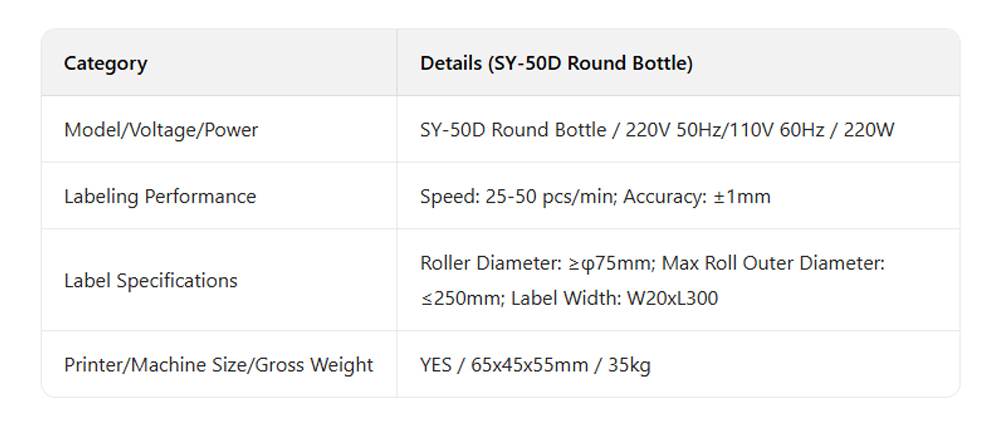
Task: Select the YES printer value
Action: pos(437,364)
